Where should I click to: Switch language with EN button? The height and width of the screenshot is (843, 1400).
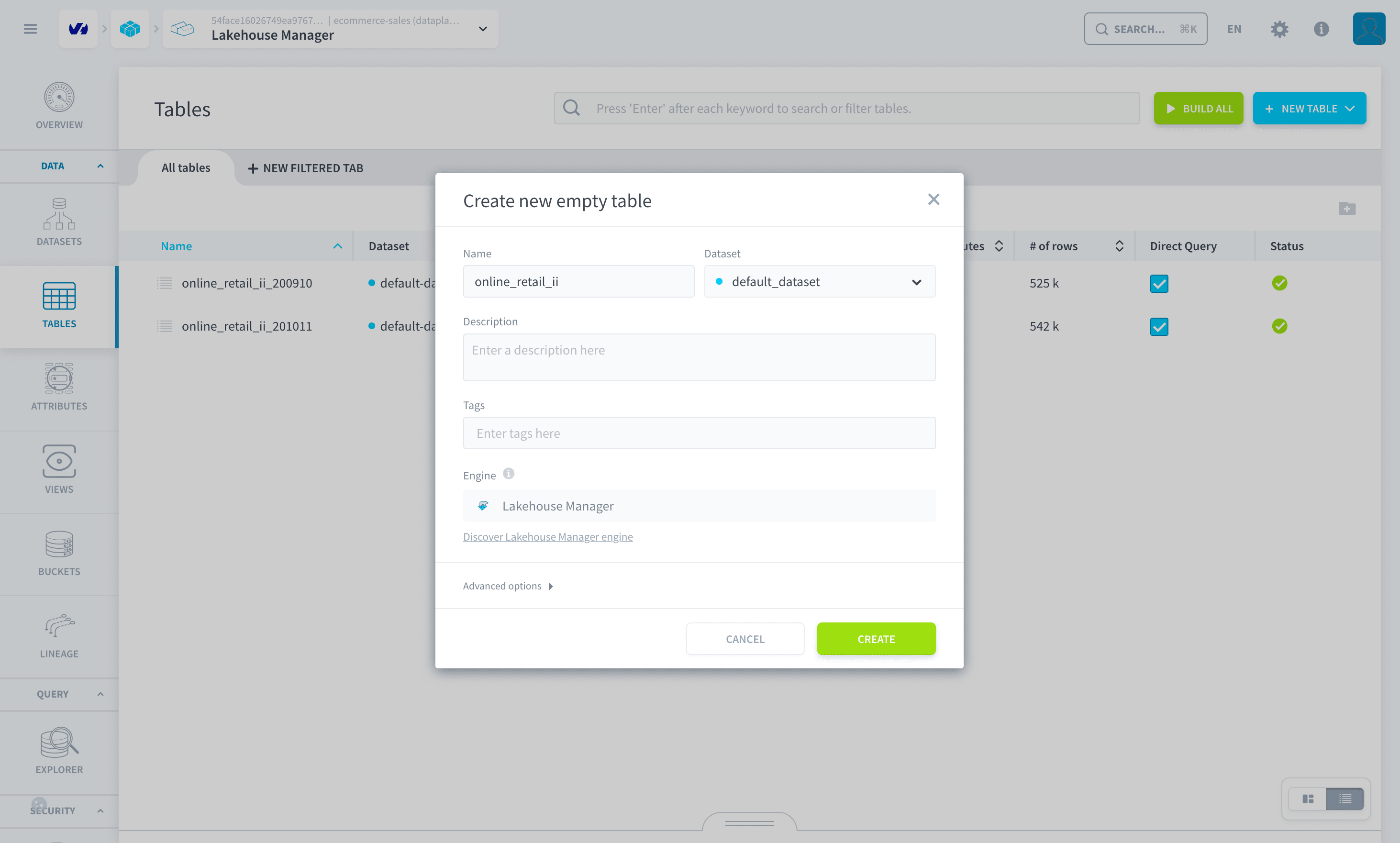(x=1233, y=29)
